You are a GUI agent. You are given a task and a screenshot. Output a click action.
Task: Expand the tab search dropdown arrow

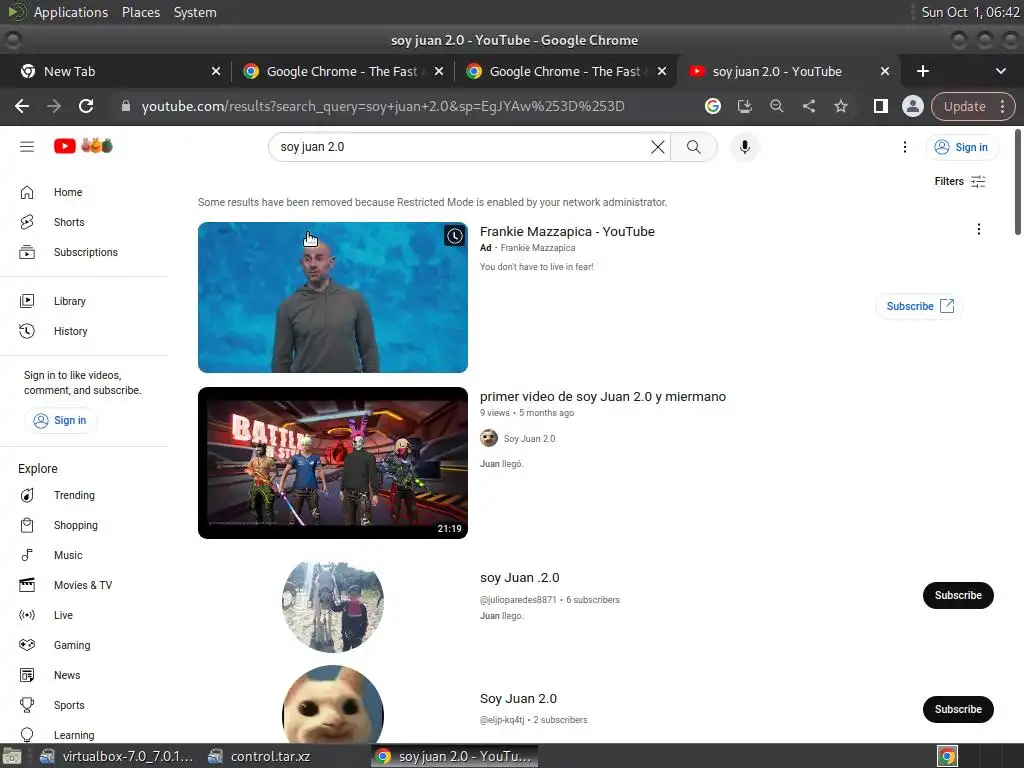(x=1000, y=71)
